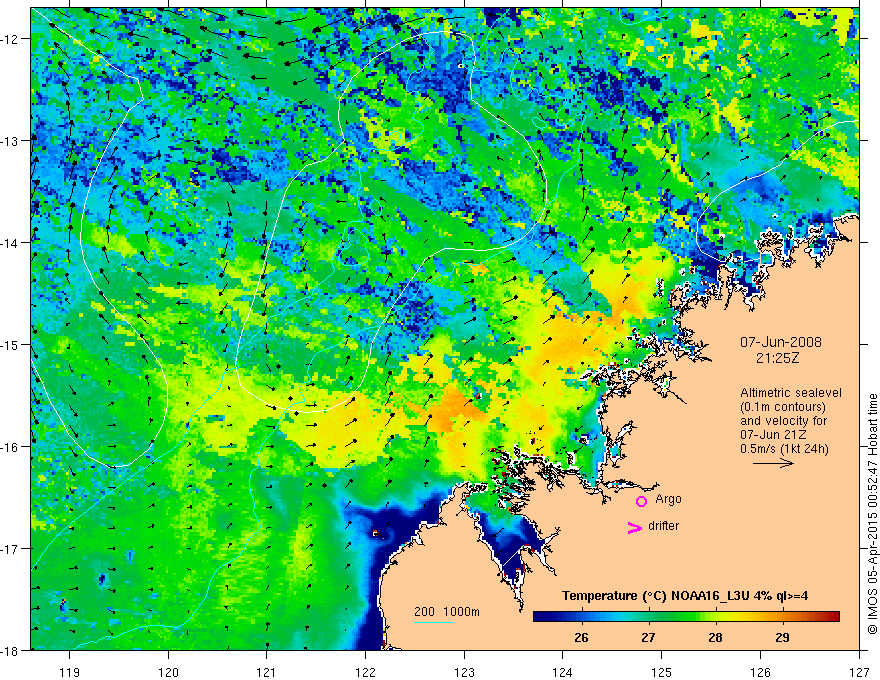The image size is (880, 680).
Task: Click the latitude -18 axis label
Action: point(11,651)
